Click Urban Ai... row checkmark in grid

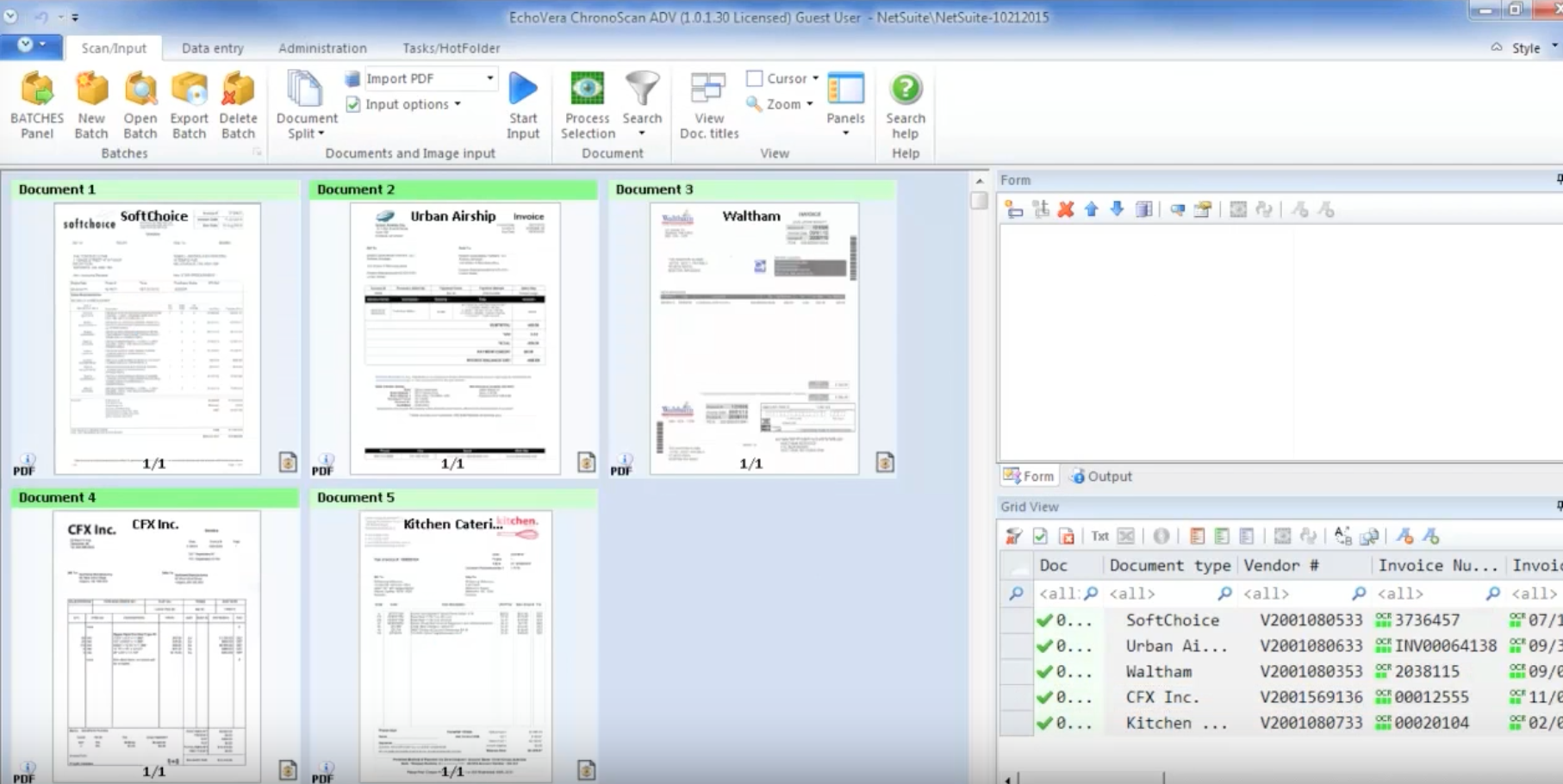[1044, 646]
